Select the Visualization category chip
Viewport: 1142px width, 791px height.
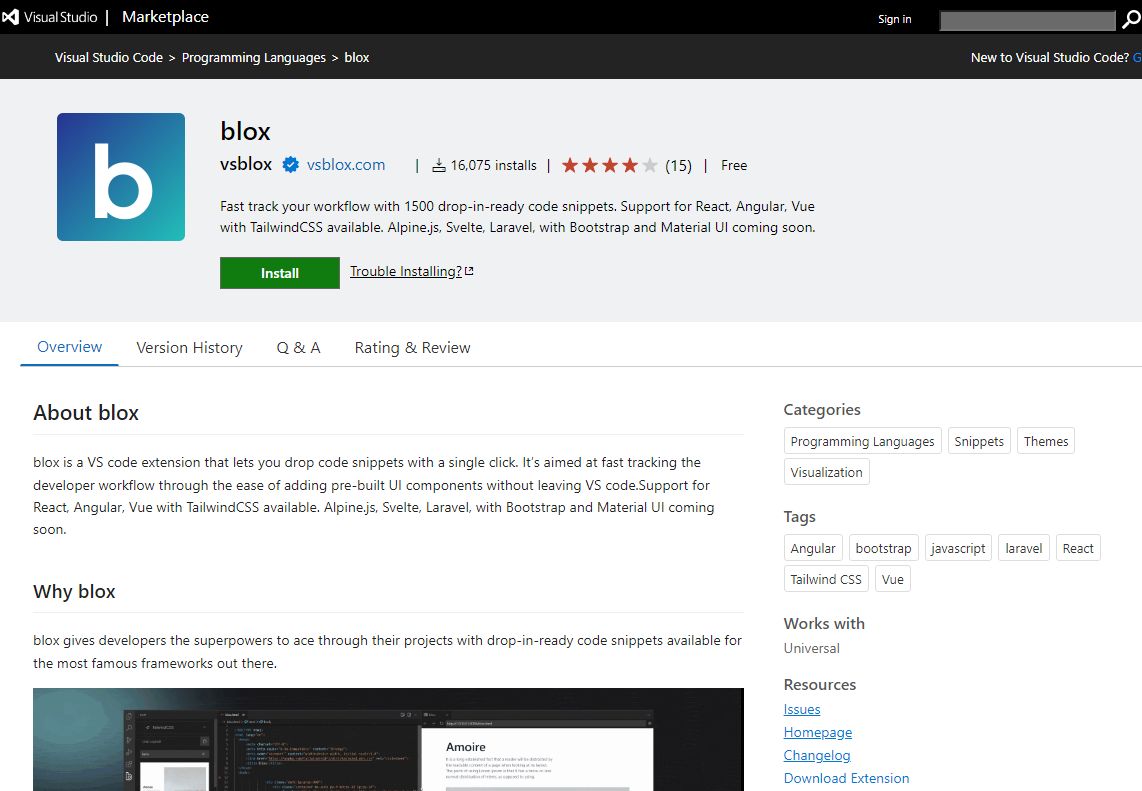827,472
